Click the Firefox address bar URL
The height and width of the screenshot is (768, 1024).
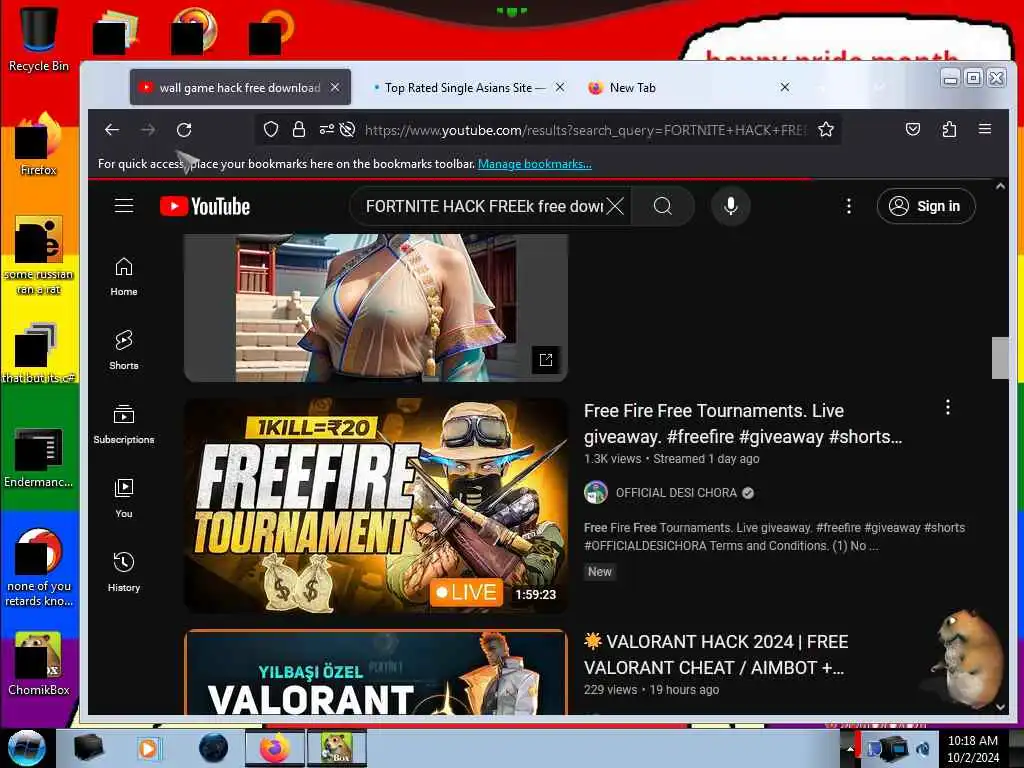pyautogui.click(x=585, y=130)
